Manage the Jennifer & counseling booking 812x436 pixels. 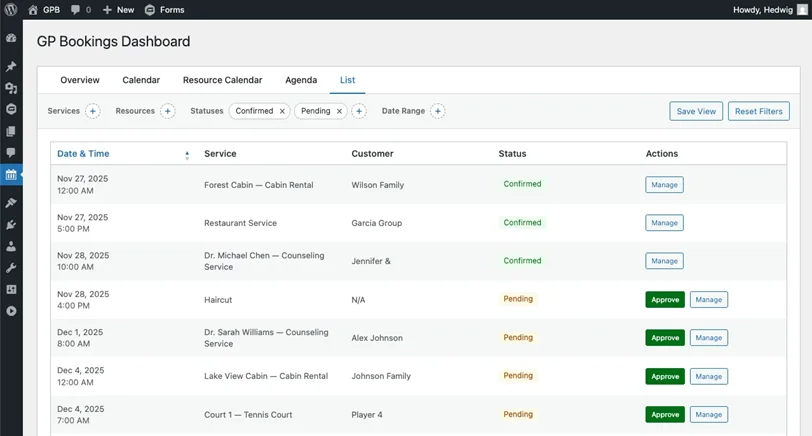coord(664,261)
